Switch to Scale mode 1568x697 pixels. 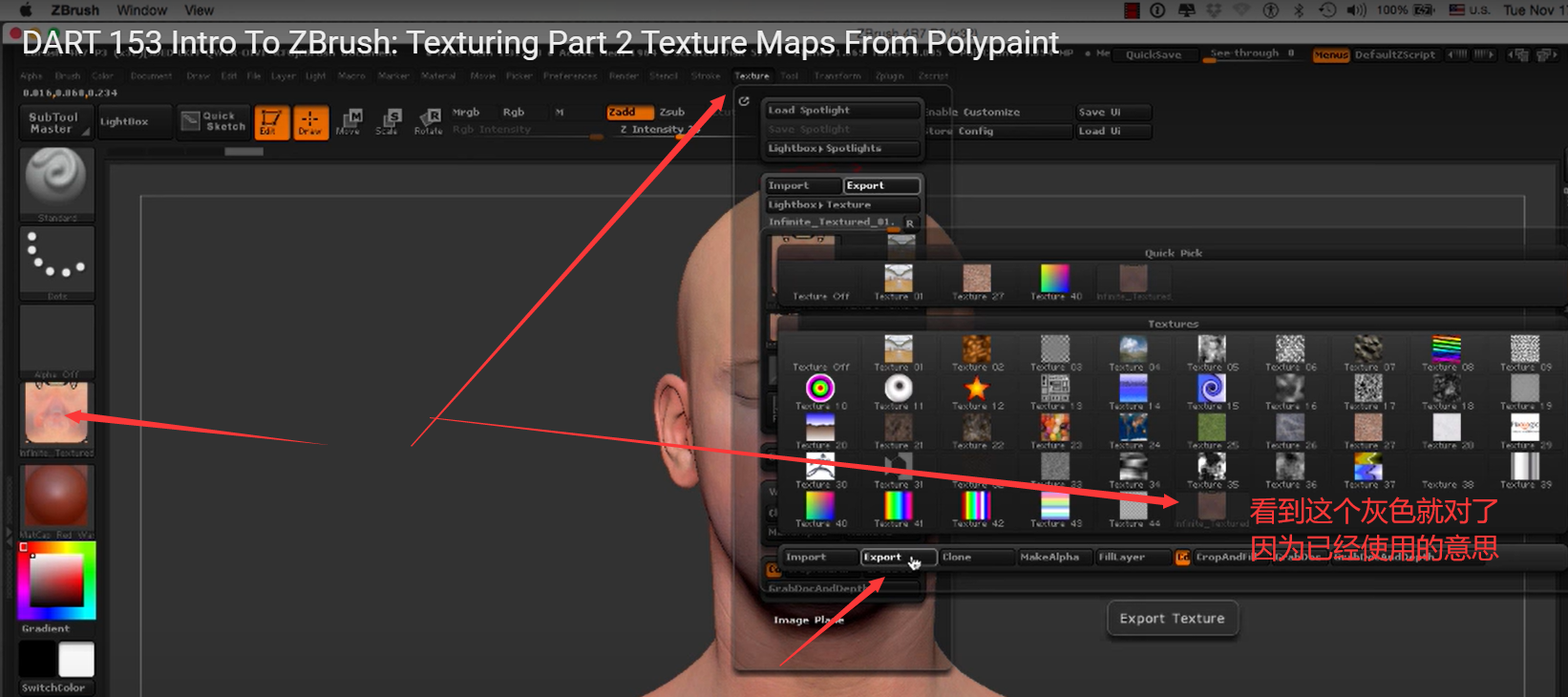388,122
